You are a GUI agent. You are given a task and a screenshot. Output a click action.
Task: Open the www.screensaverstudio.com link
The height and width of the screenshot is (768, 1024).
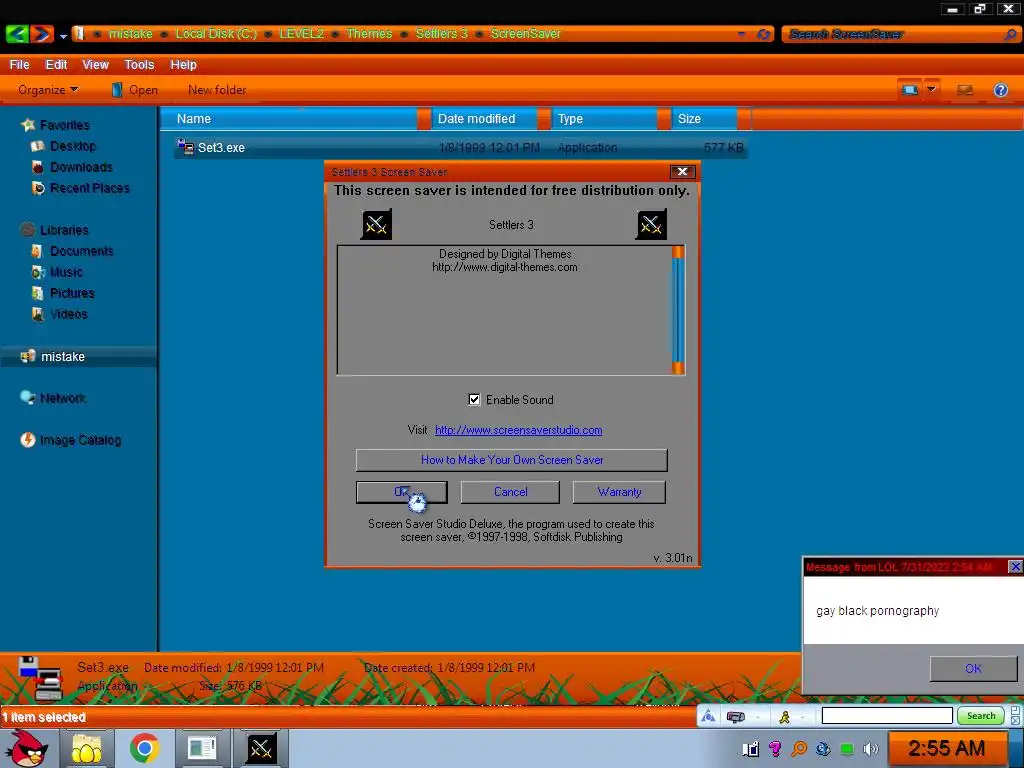[x=519, y=430]
